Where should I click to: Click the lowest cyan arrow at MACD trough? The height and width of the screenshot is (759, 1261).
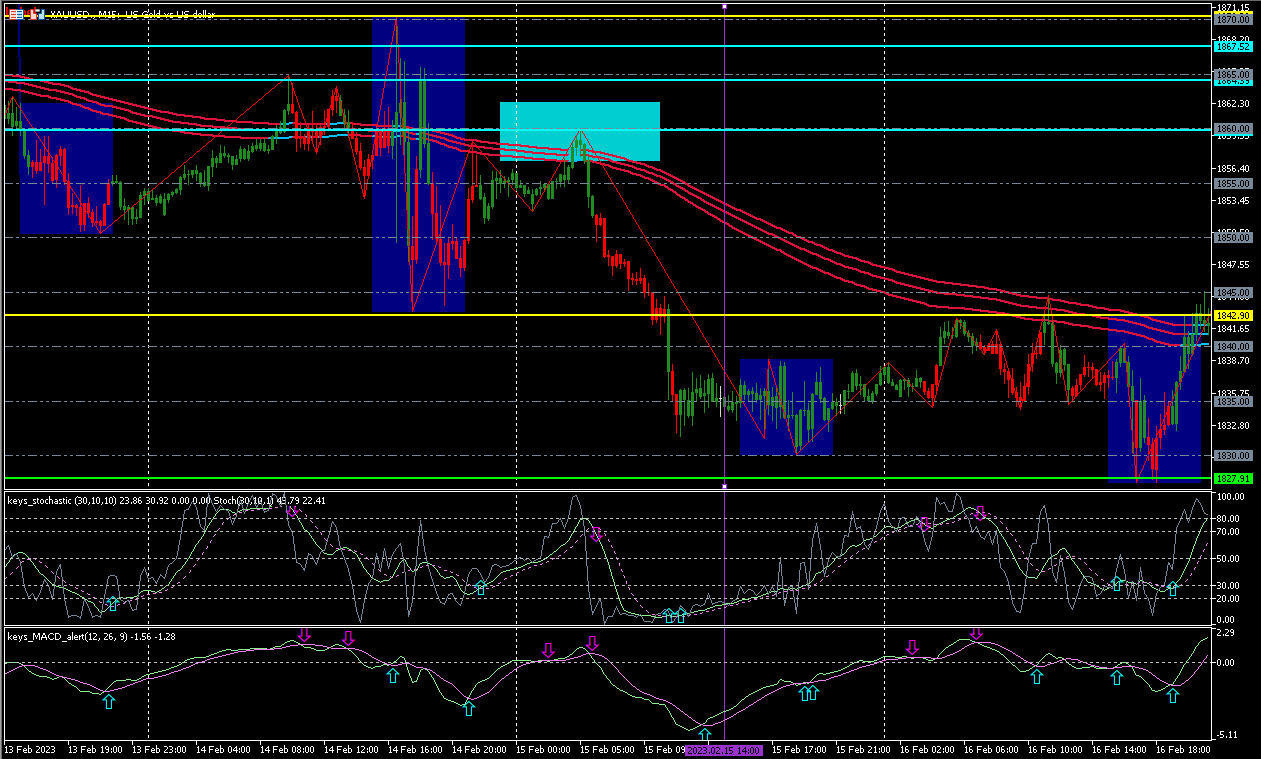pyautogui.click(x=704, y=735)
